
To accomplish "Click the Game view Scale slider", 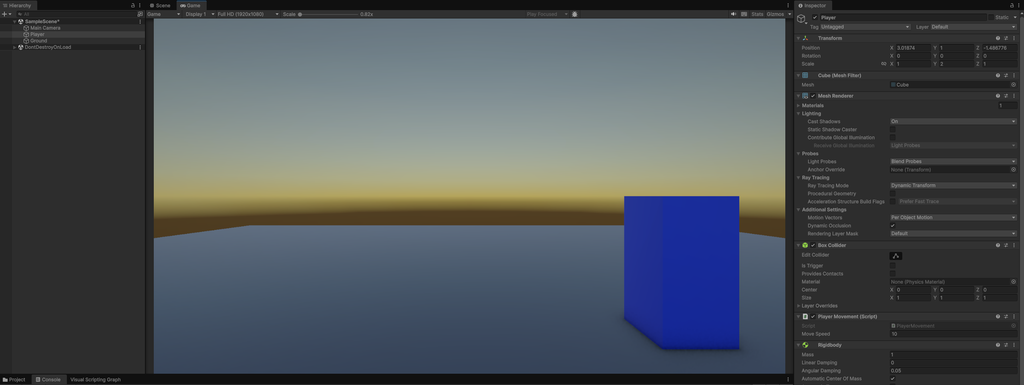I will click(328, 14).
